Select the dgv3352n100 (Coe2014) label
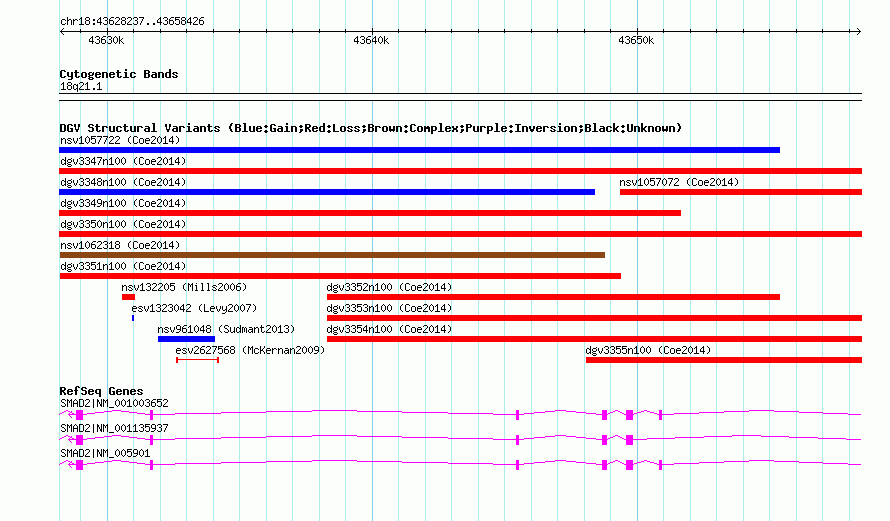 click(389, 287)
